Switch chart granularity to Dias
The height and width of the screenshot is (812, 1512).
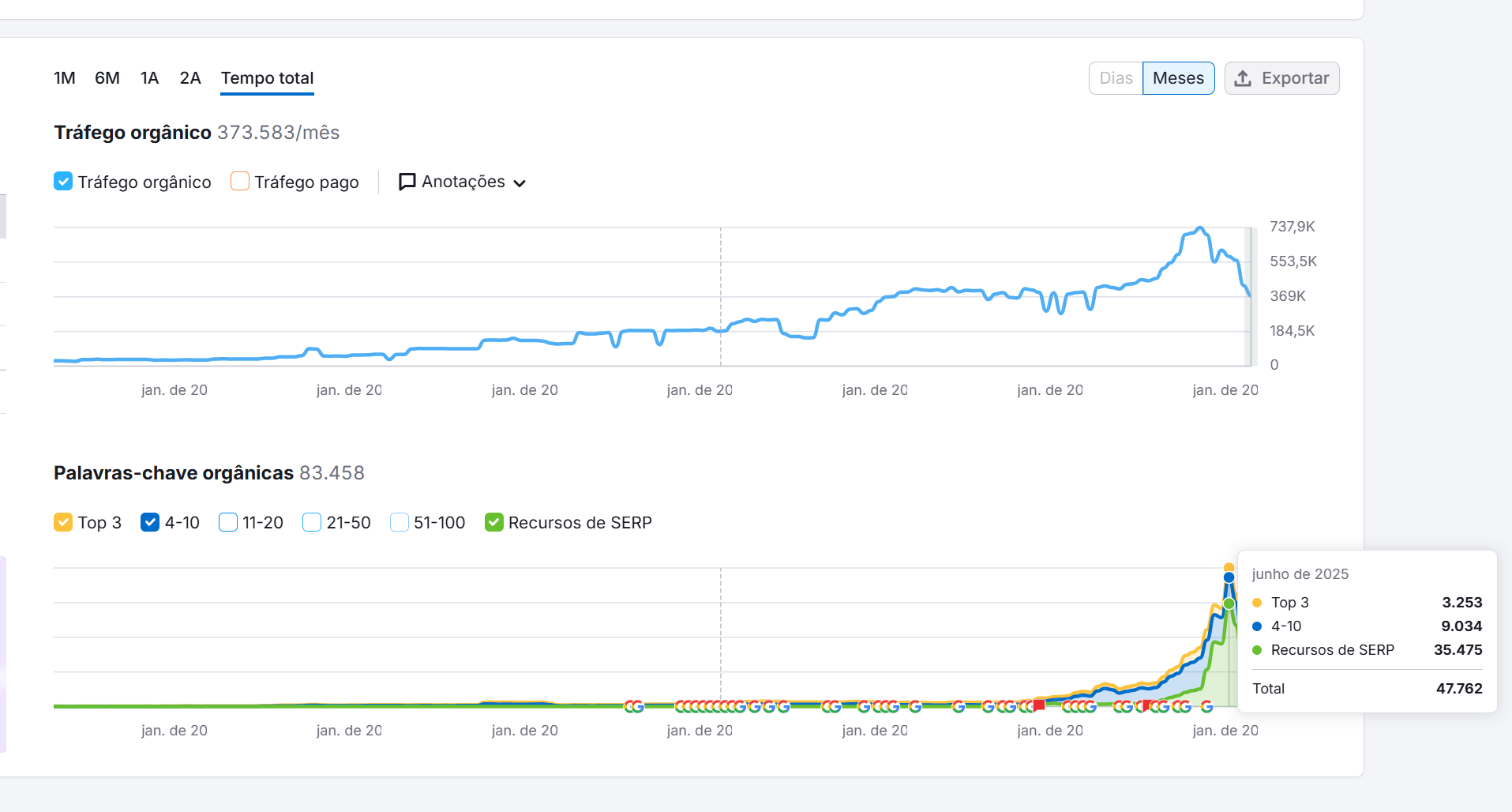1116,78
